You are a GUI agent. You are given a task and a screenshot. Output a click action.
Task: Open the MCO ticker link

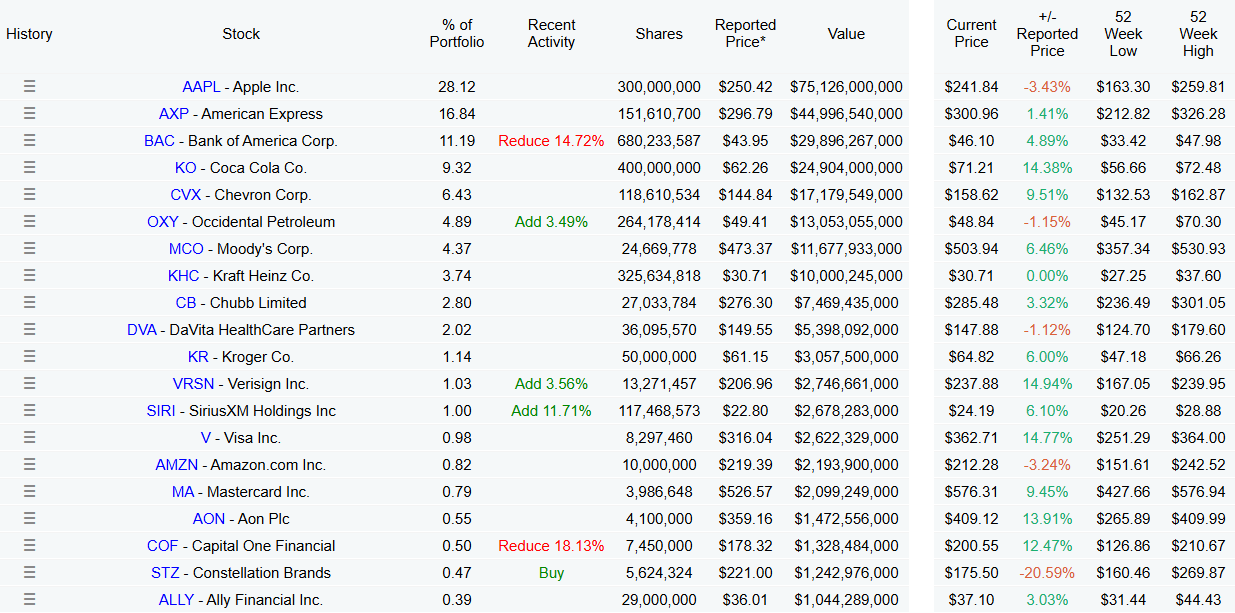point(186,249)
